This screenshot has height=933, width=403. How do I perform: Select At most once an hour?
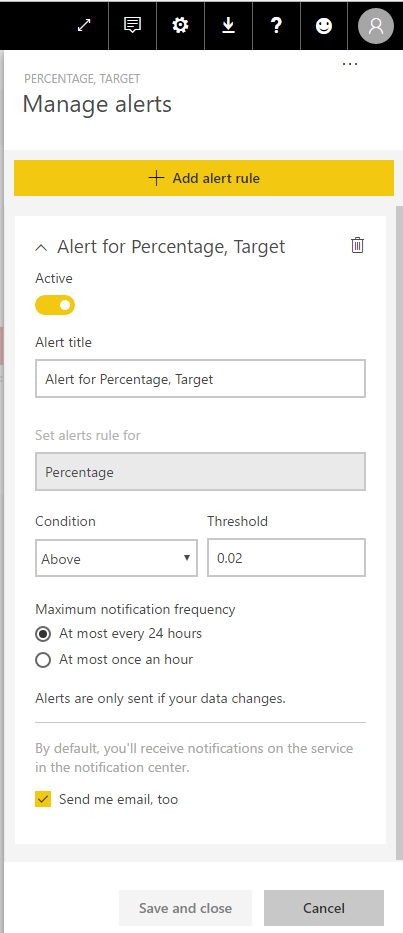(43, 660)
